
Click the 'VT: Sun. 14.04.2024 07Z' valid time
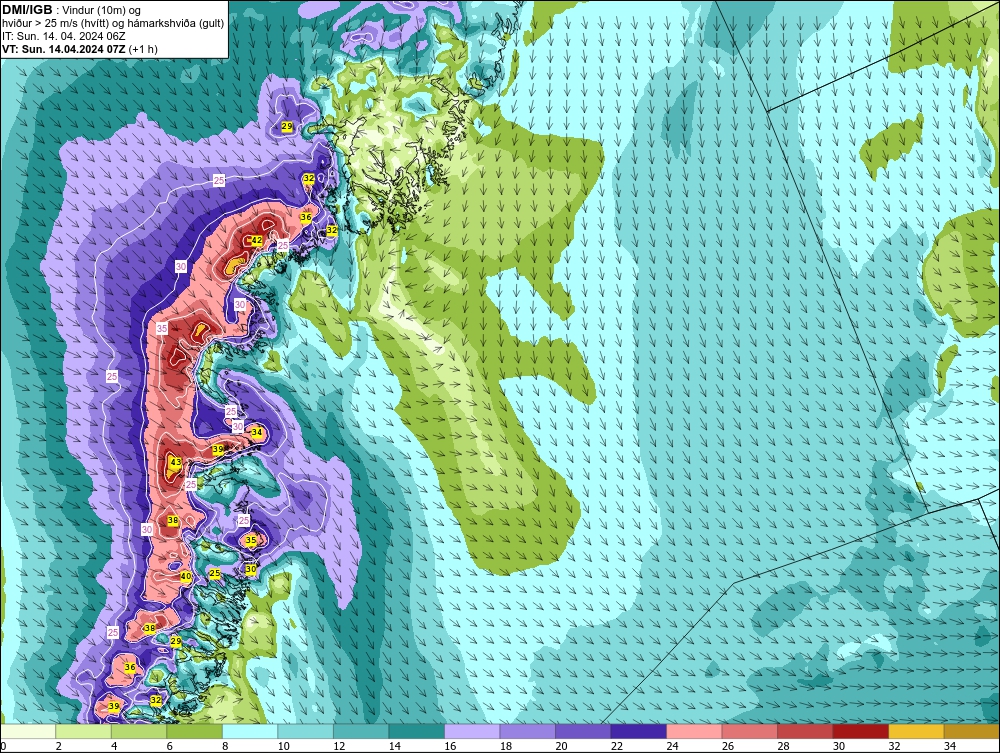coord(64,49)
